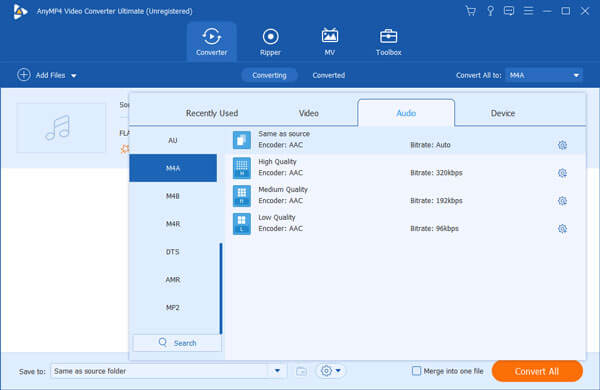This screenshot has height=390, width=600.
Task: Select the AMR format
Action: (x=173, y=280)
